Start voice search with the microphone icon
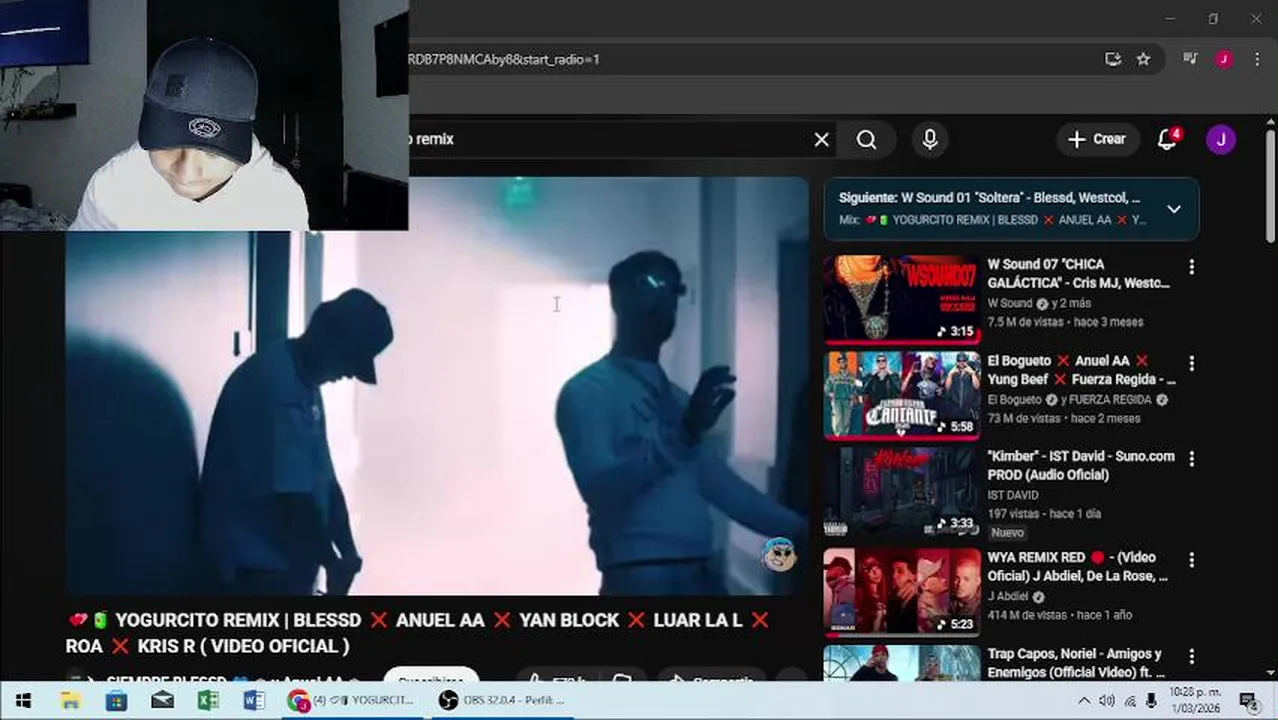The image size is (1278, 720). (930, 140)
